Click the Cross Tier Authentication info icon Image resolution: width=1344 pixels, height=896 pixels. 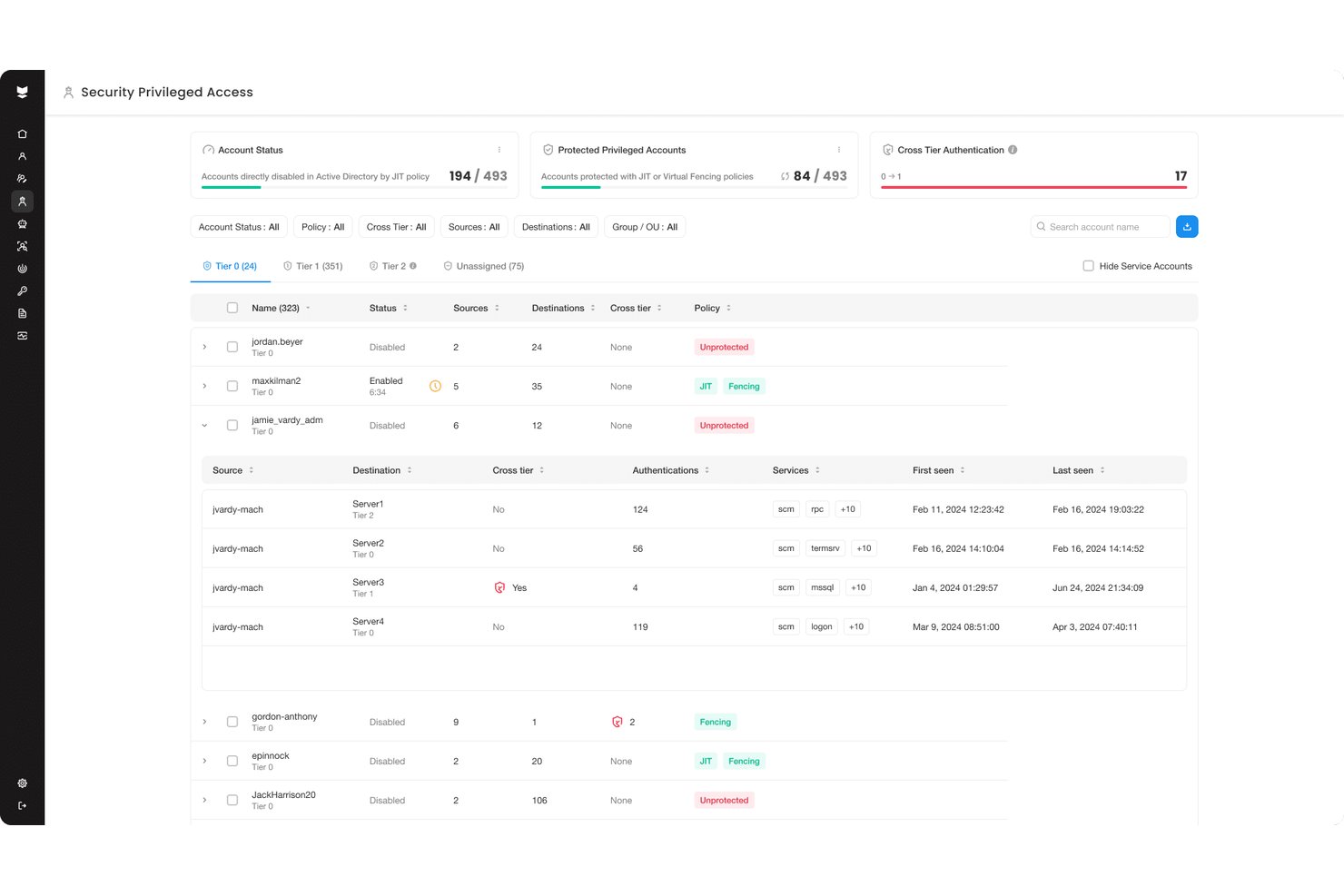click(x=1013, y=150)
